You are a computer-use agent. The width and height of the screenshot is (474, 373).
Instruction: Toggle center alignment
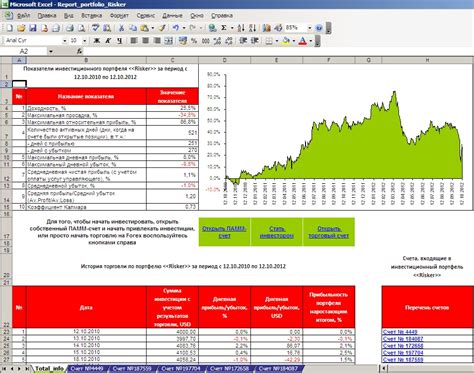point(145,41)
